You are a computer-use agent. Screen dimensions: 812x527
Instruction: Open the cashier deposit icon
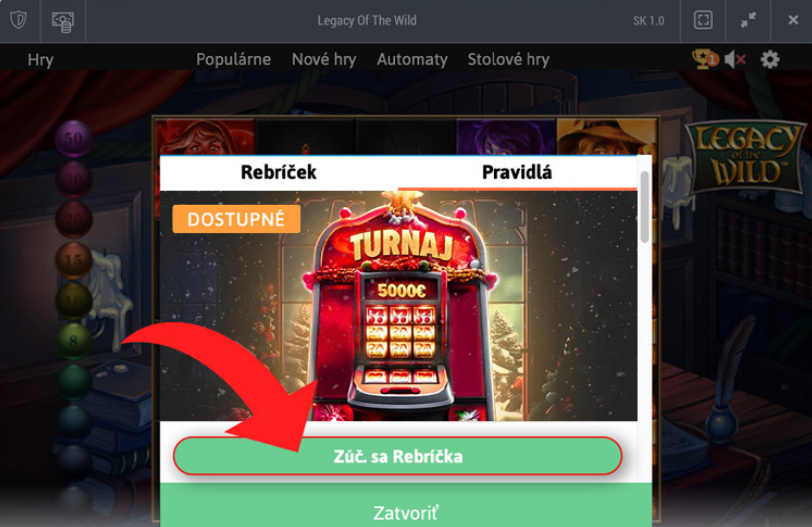tap(63, 21)
